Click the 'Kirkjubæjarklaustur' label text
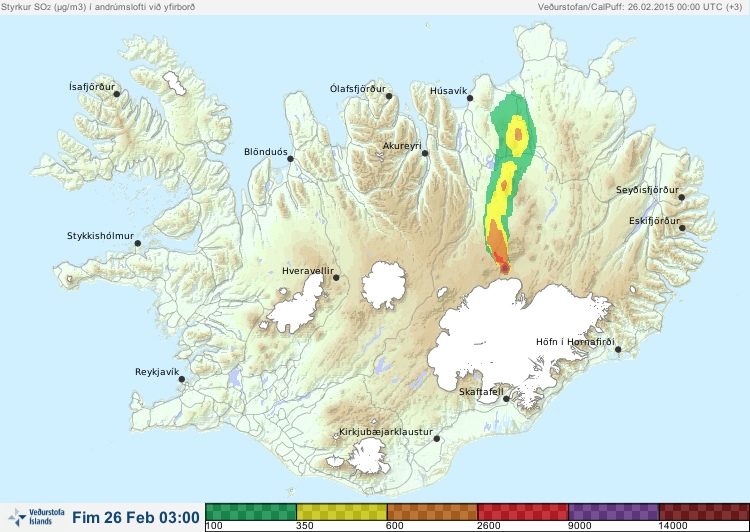 point(386,432)
